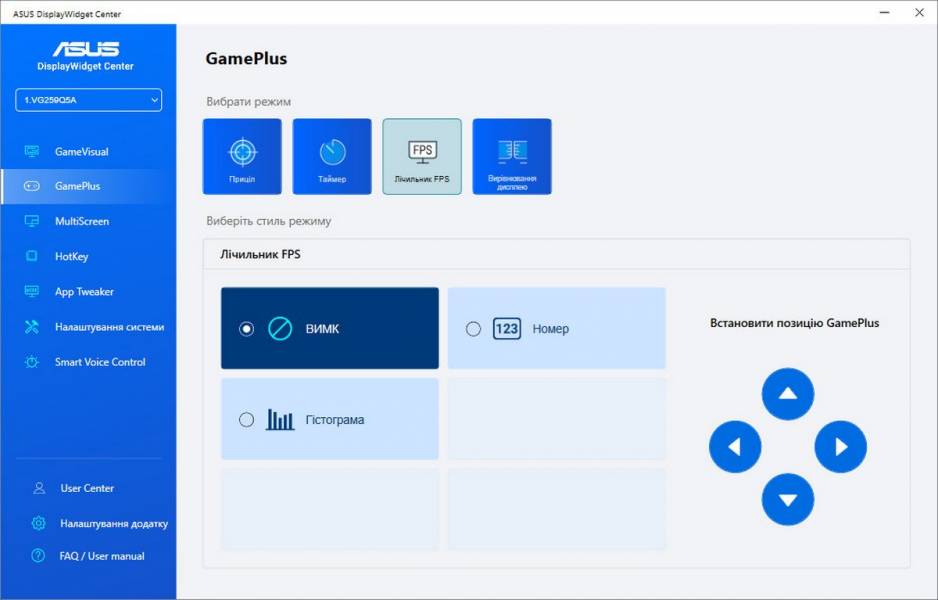The image size is (938, 600).
Task: Enable the Номер FPS style radio
Action: 474,329
